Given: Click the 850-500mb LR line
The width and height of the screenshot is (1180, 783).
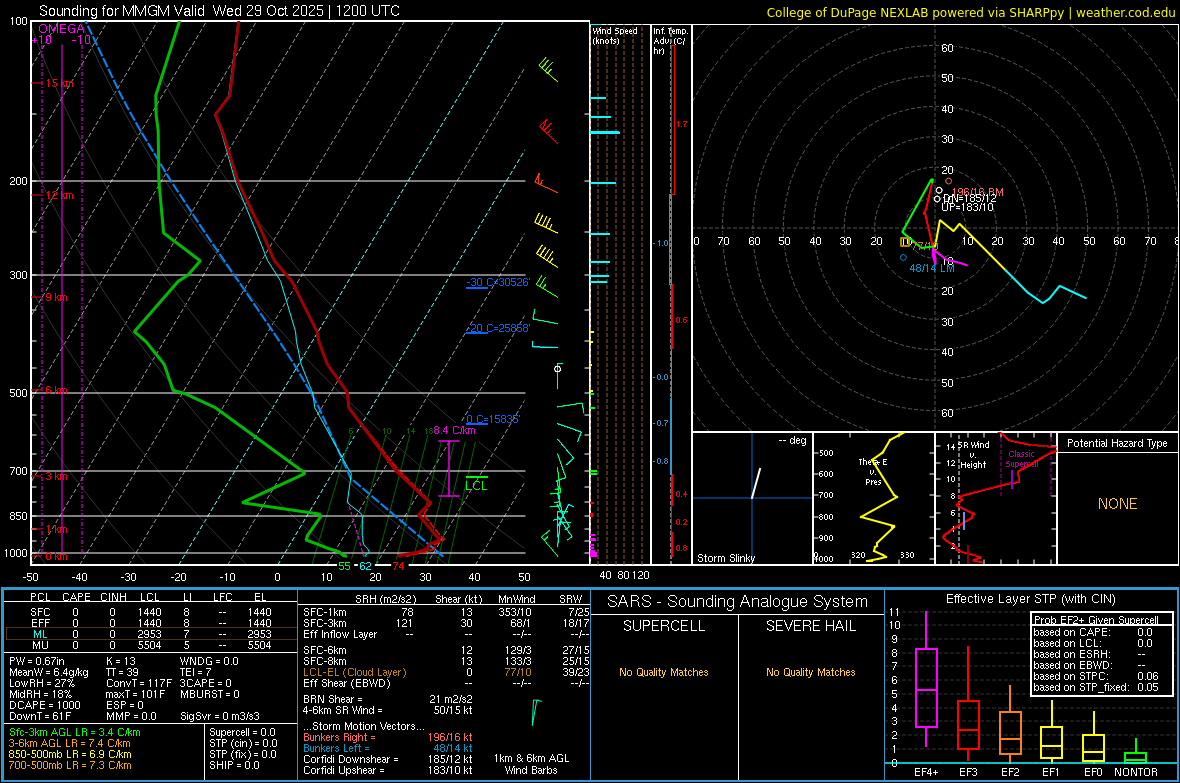Looking at the screenshot, I should (69, 754).
